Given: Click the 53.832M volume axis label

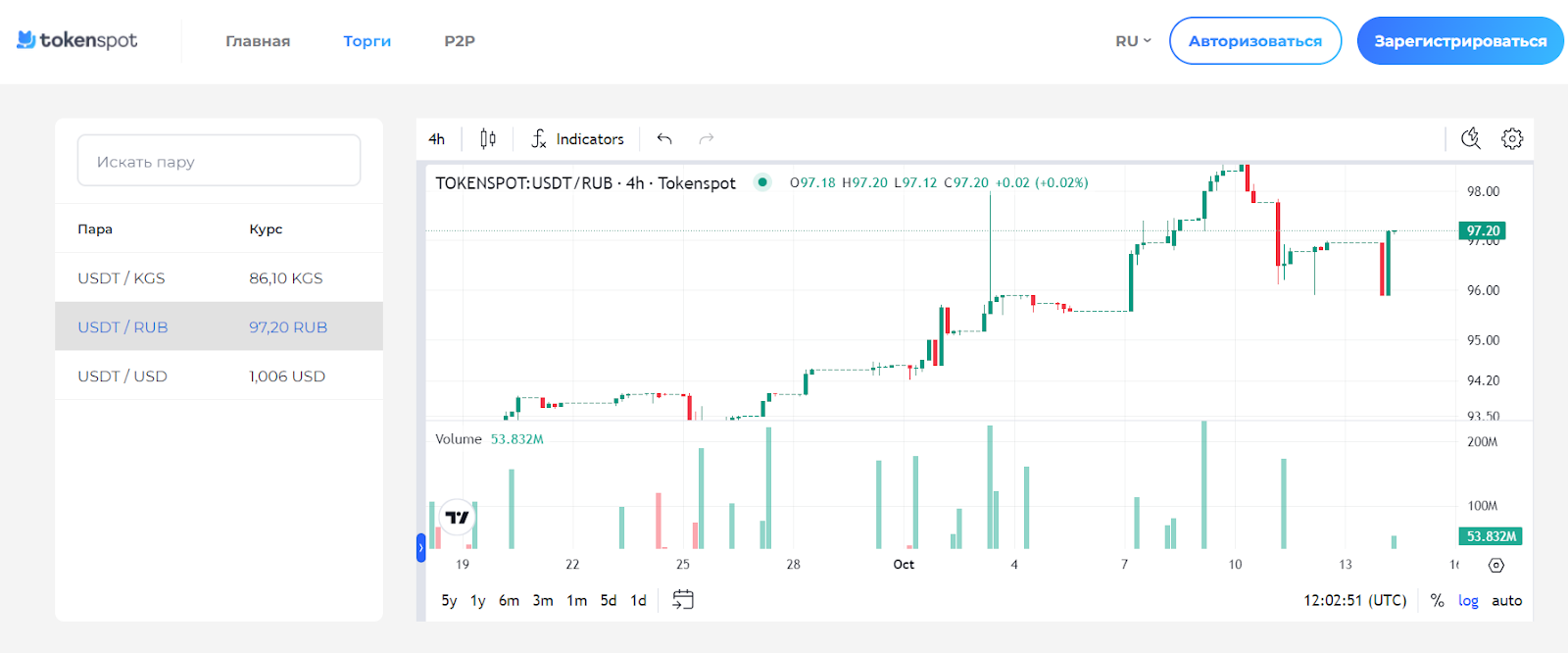Looking at the screenshot, I should pos(1491,536).
